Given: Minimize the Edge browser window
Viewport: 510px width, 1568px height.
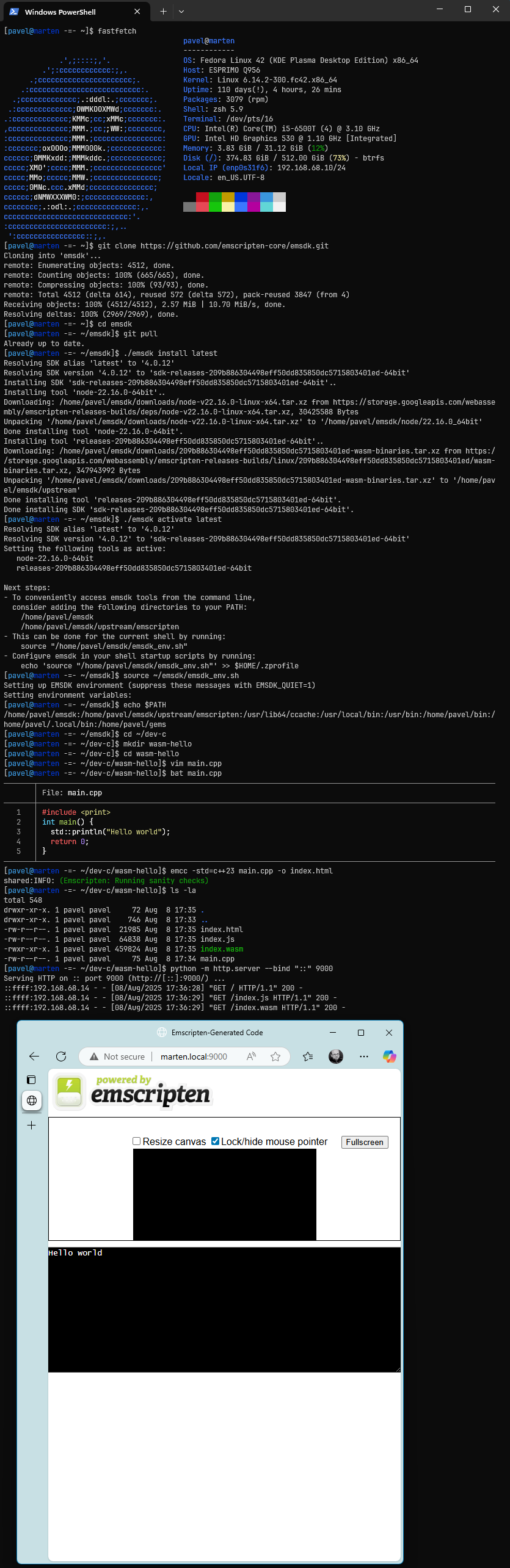Looking at the screenshot, I should click(x=333, y=1032).
